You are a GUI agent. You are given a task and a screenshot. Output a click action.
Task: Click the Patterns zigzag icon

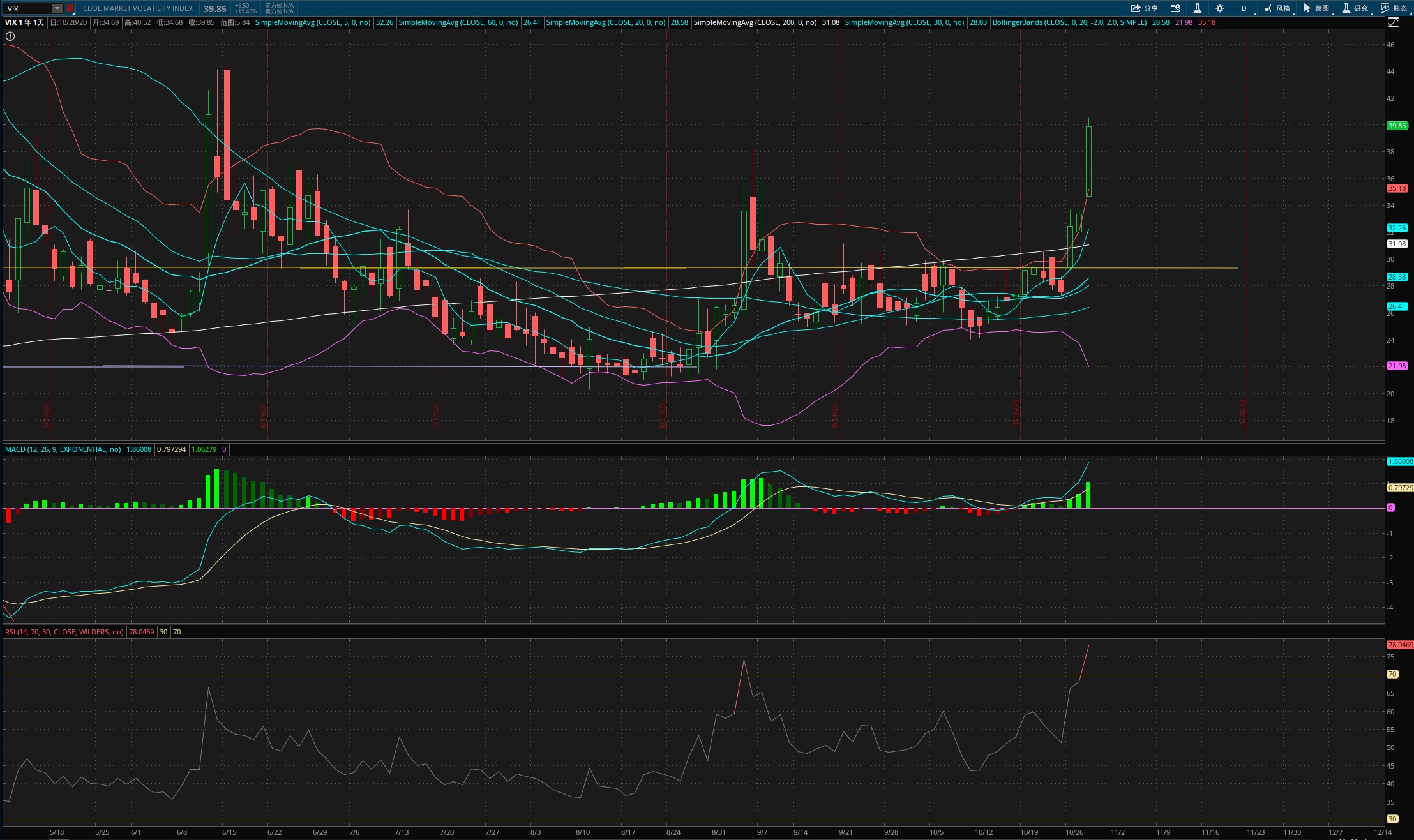point(1385,8)
